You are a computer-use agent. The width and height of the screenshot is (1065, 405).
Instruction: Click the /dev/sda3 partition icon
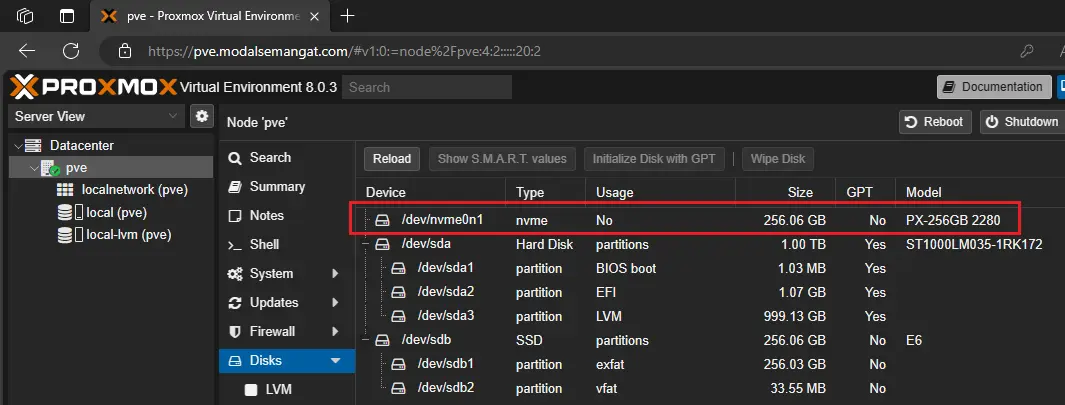pyautogui.click(x=400, y=317)
